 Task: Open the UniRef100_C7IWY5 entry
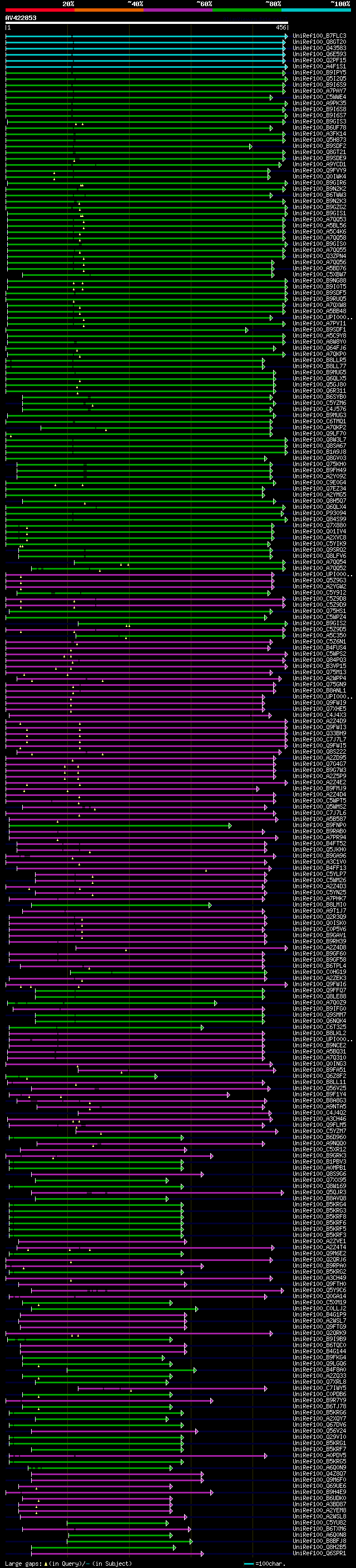(x=319, y=1388)
